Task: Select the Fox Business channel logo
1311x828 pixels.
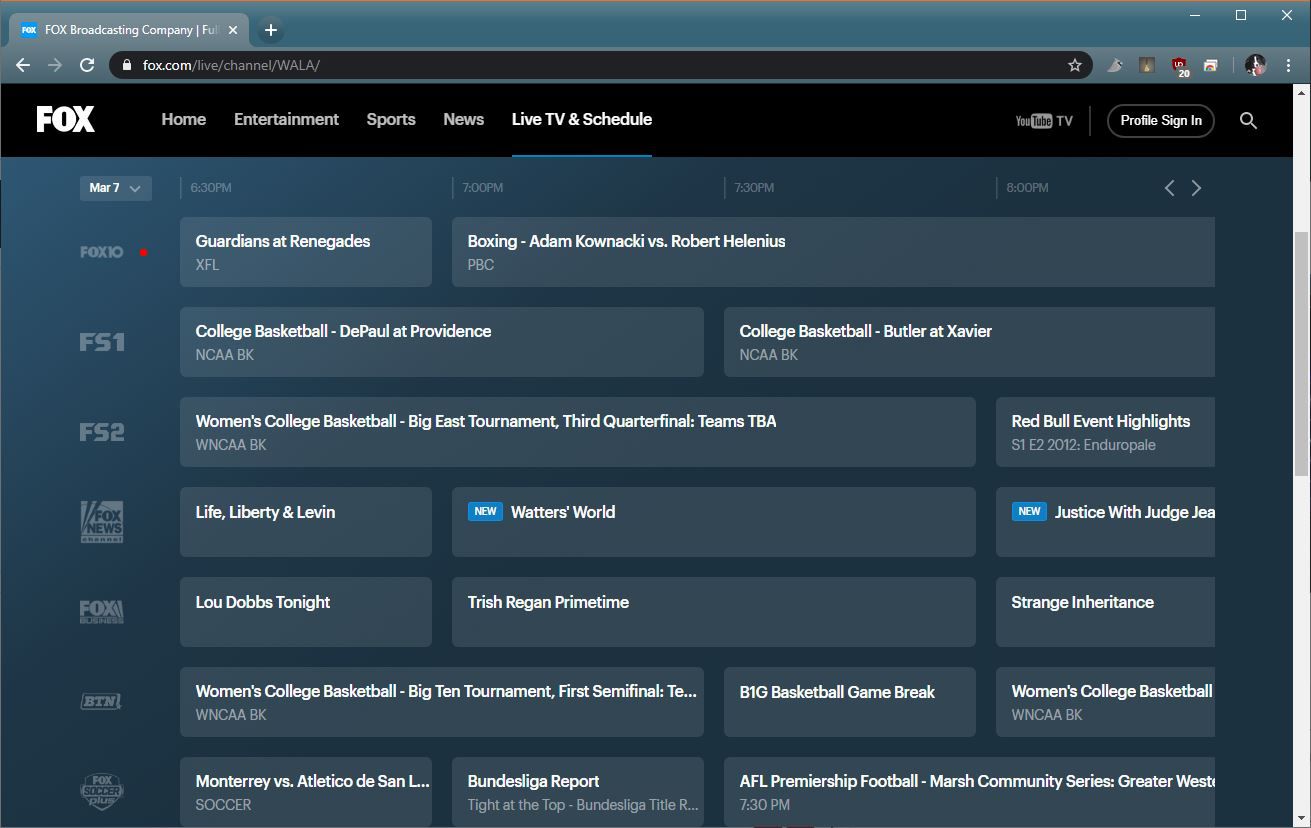Action: (102, 612)
